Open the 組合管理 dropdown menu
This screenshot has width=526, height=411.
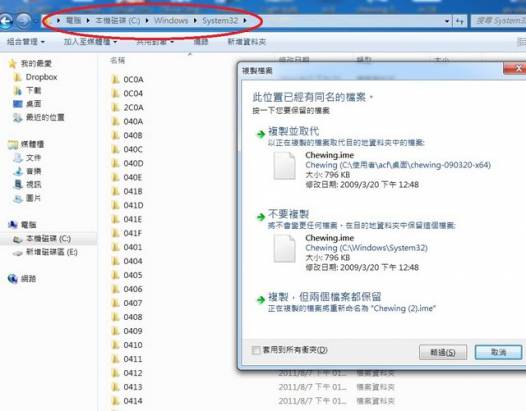click(25, 42)
